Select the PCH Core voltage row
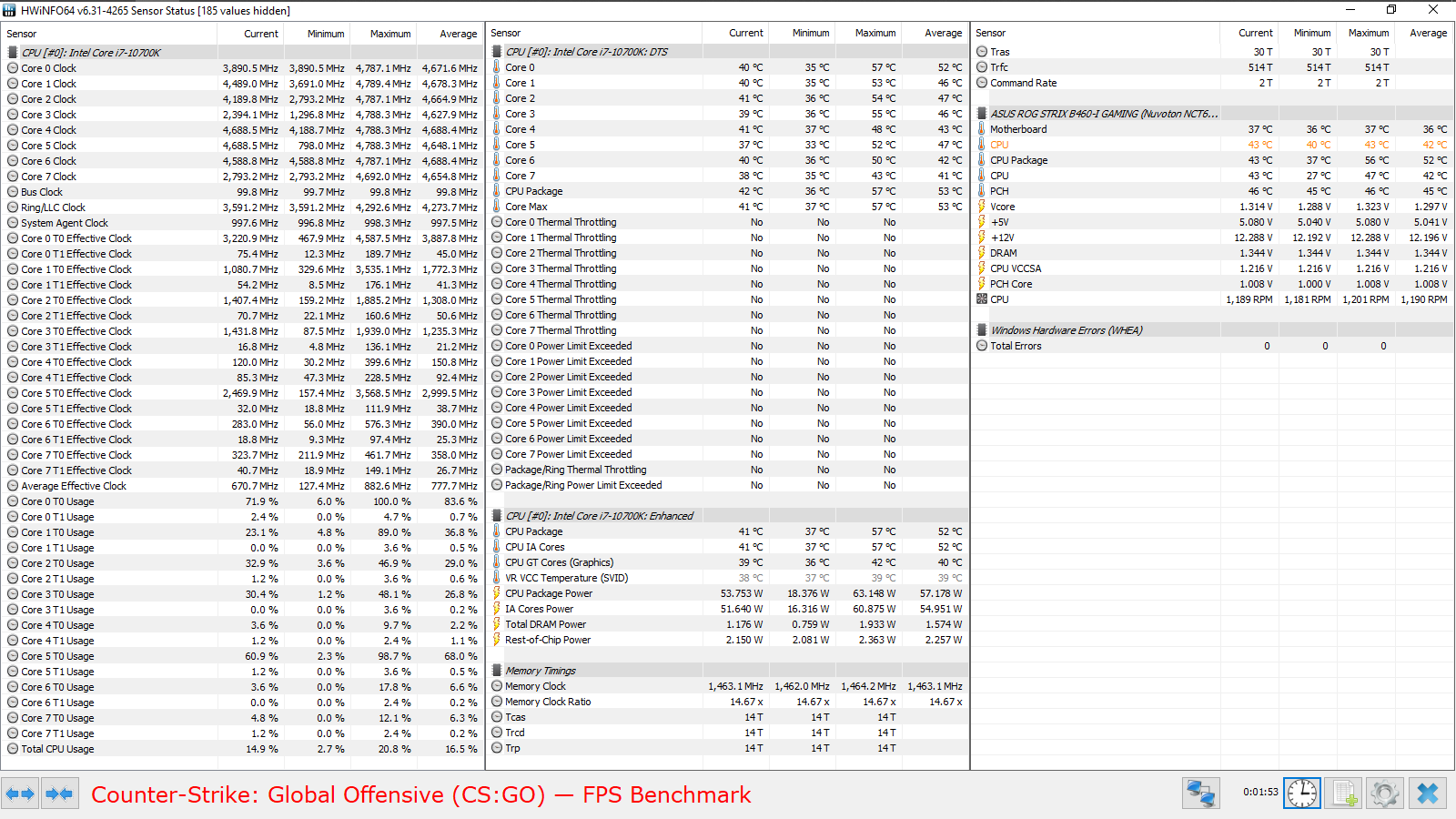The height and width of the screenshot is (819, 1456). [1213, 284]
